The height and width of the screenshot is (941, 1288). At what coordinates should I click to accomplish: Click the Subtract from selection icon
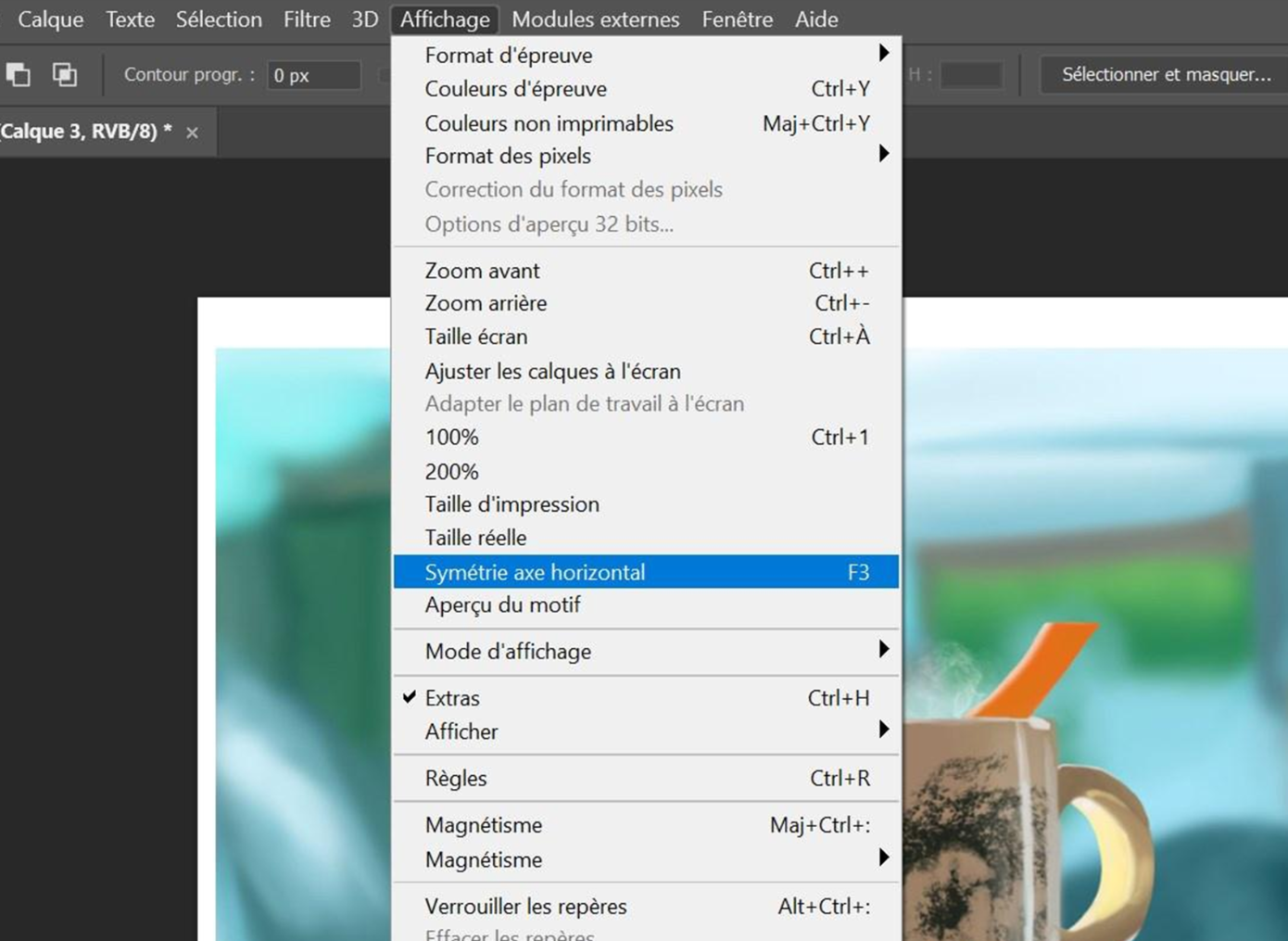19,74
